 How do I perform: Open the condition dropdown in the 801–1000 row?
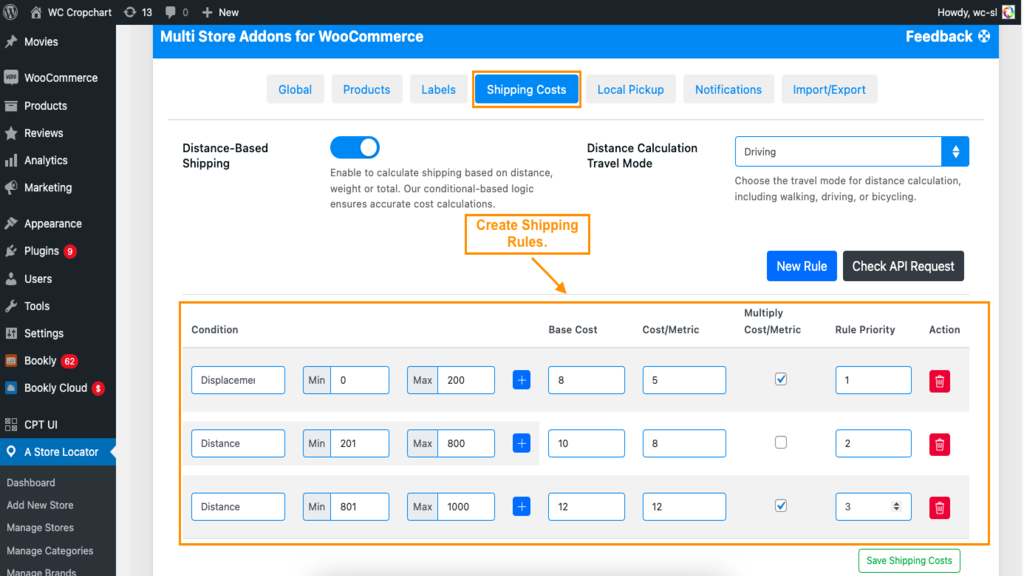click(238, 507)
